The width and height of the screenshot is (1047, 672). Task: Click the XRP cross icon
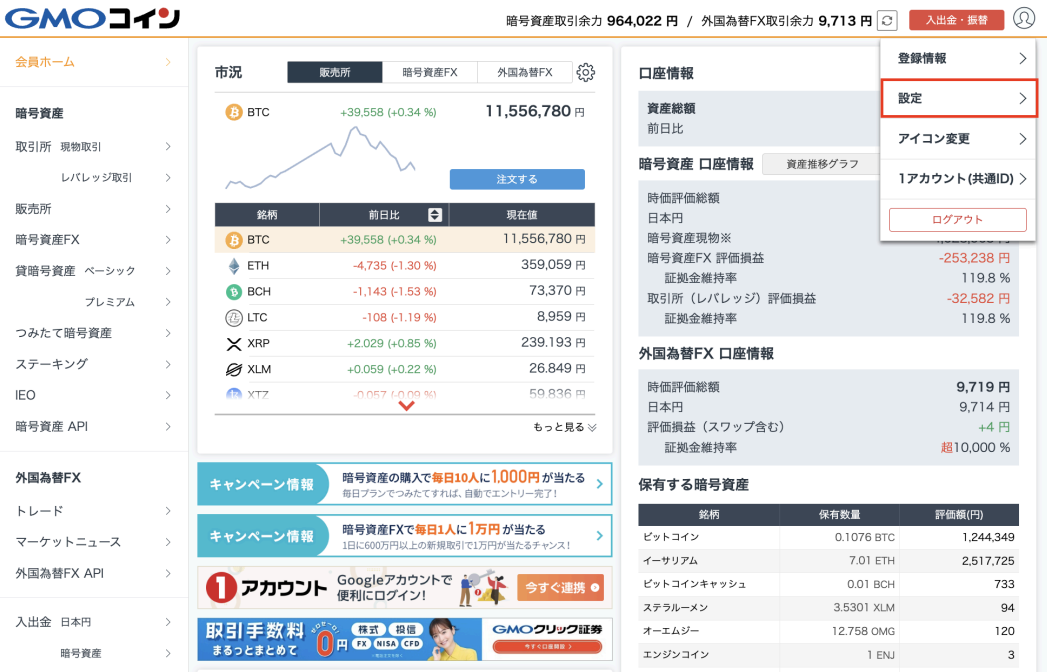coord(234,344)
